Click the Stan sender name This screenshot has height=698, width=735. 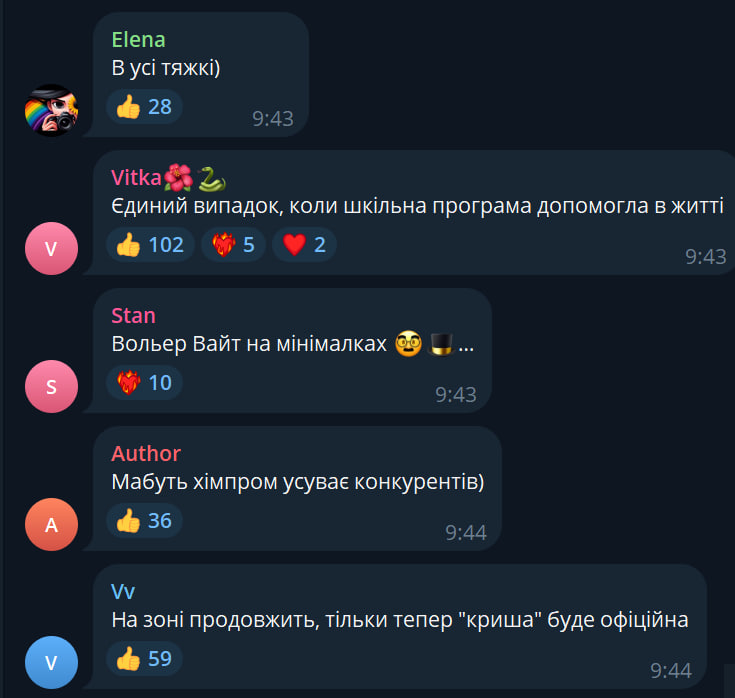[x=133, y=316]
